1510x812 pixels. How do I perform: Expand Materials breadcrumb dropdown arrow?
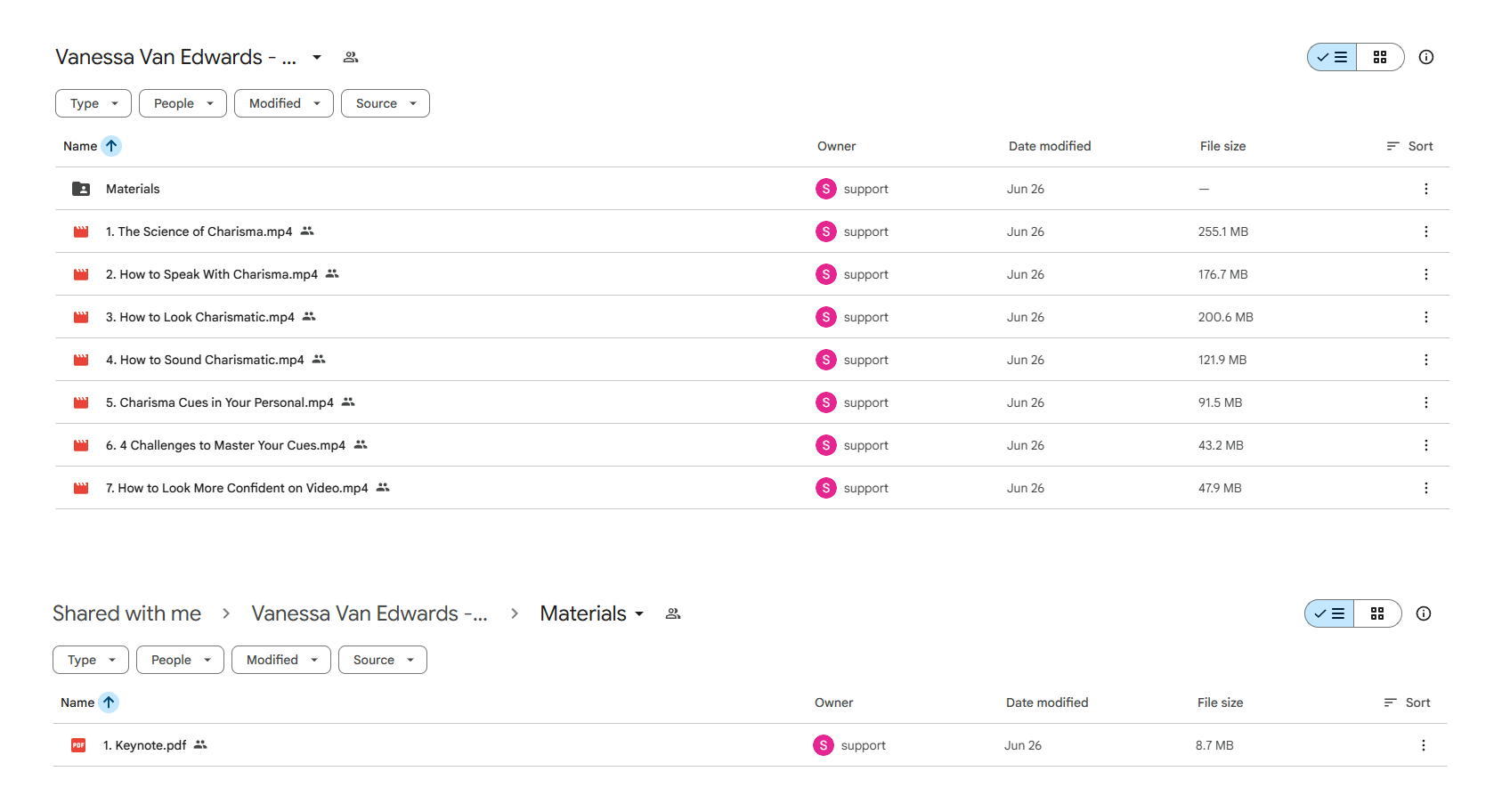click(x=639, y=613)
